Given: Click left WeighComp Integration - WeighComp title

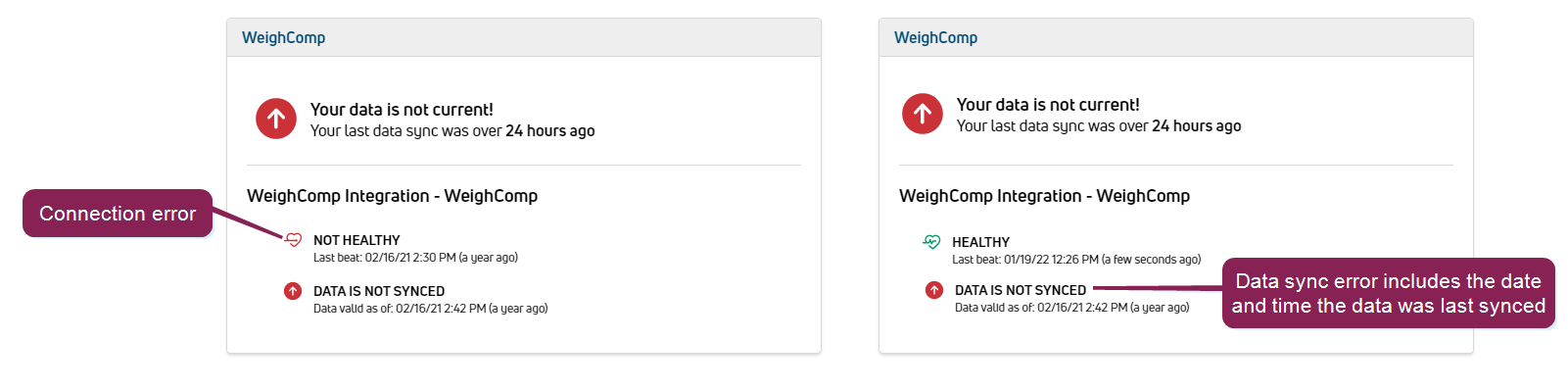Looking at the screenshot, I should (x=392, y=196).
